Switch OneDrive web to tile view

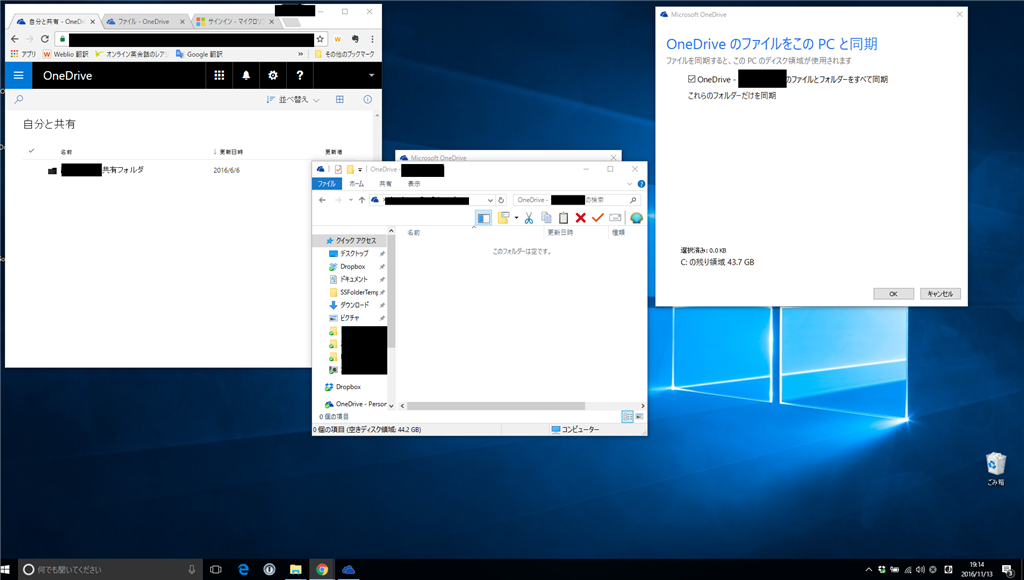tap(340, 99)
